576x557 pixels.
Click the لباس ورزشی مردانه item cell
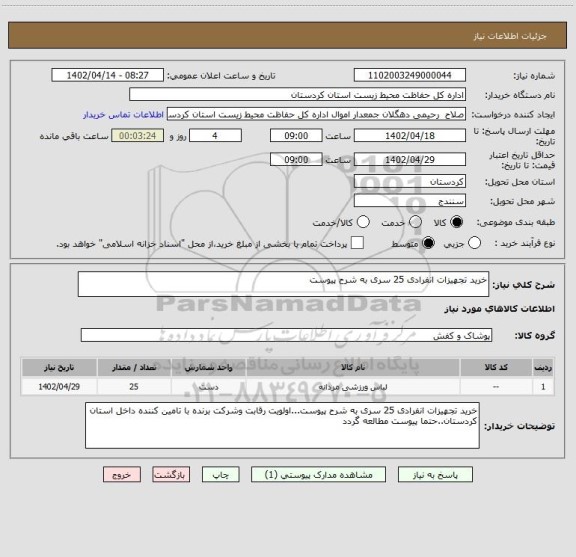[353, 387]
